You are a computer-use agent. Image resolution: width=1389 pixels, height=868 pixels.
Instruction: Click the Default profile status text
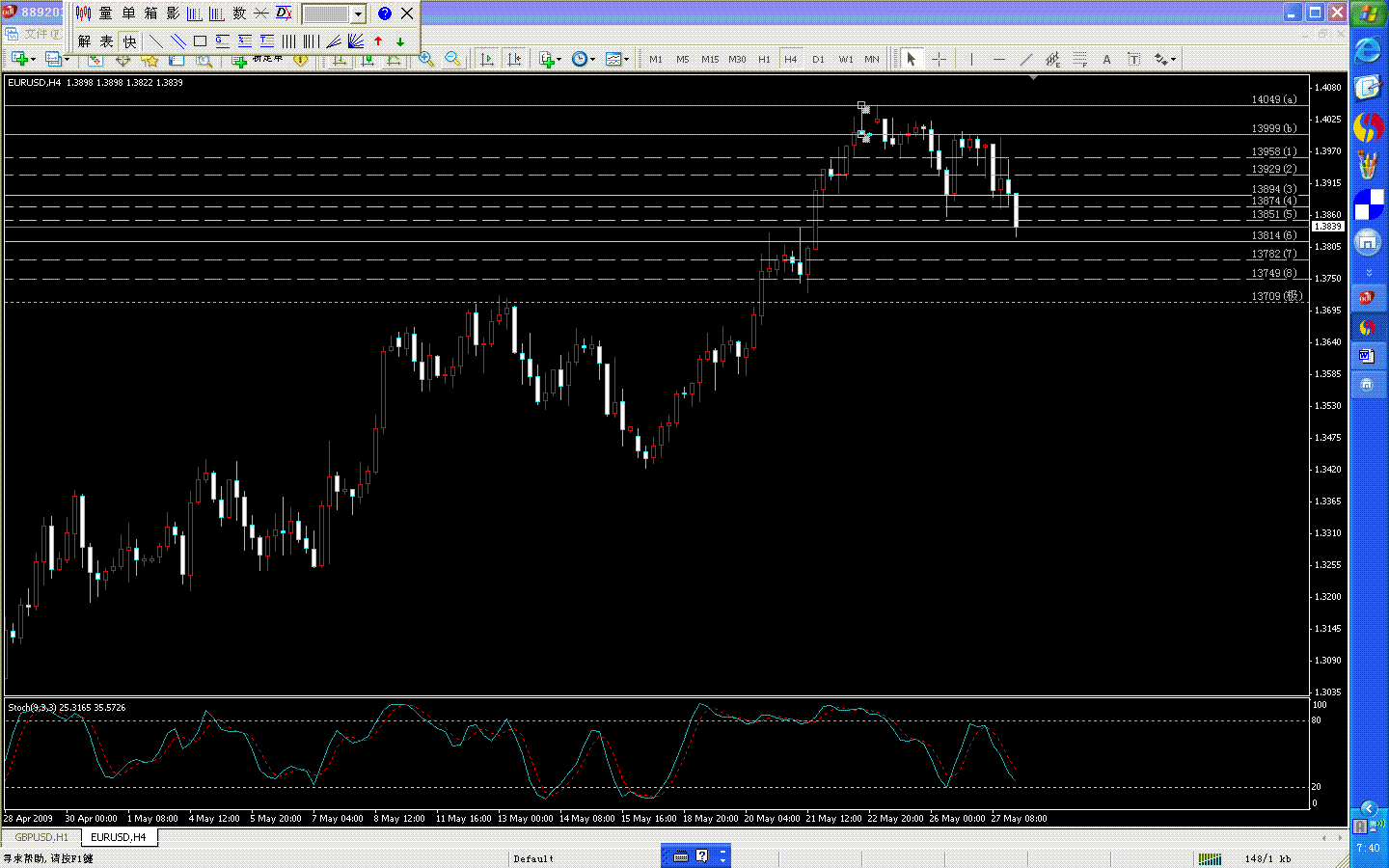pos(533,858)
